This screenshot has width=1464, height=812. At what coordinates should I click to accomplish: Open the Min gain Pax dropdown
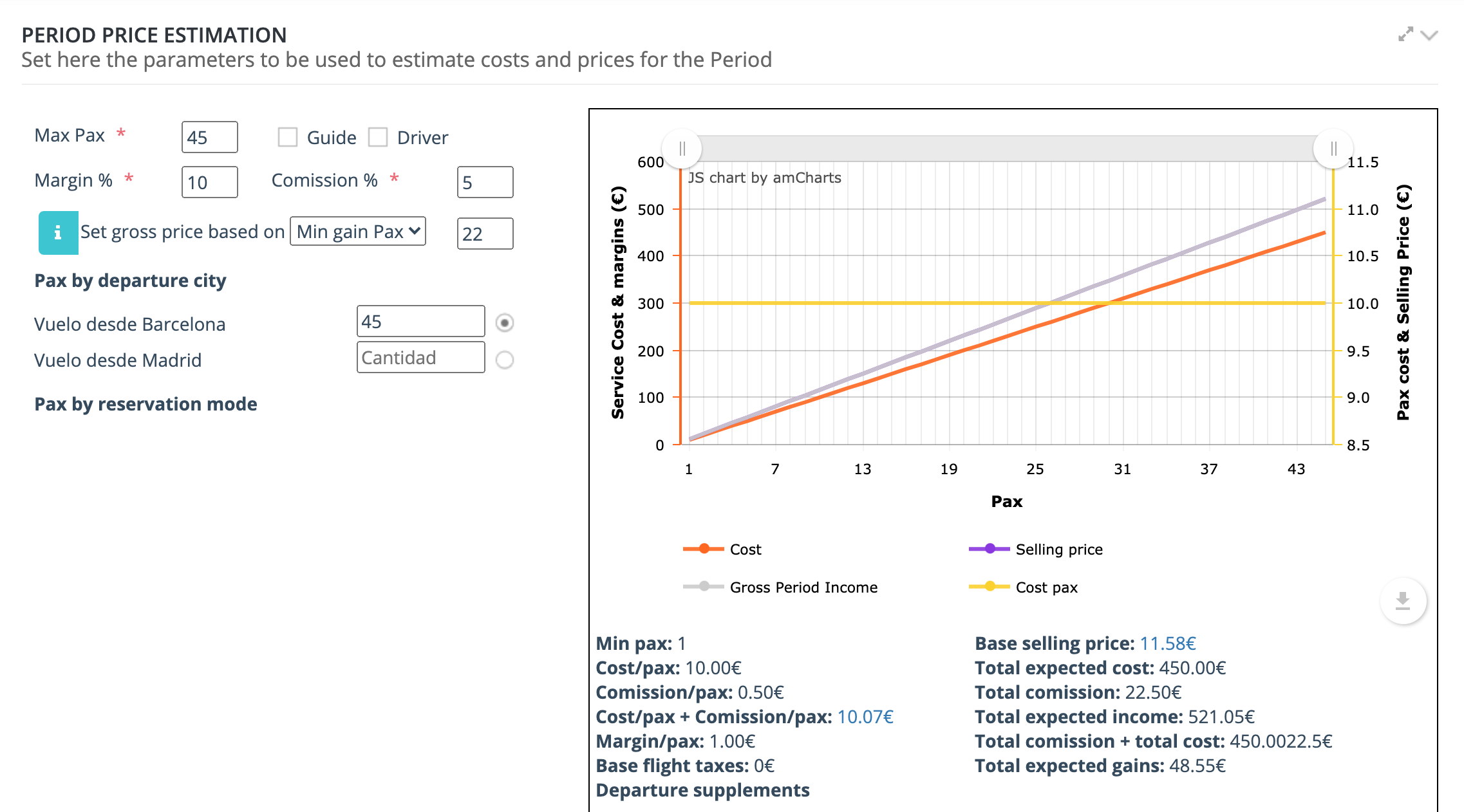tap(358, 232)
